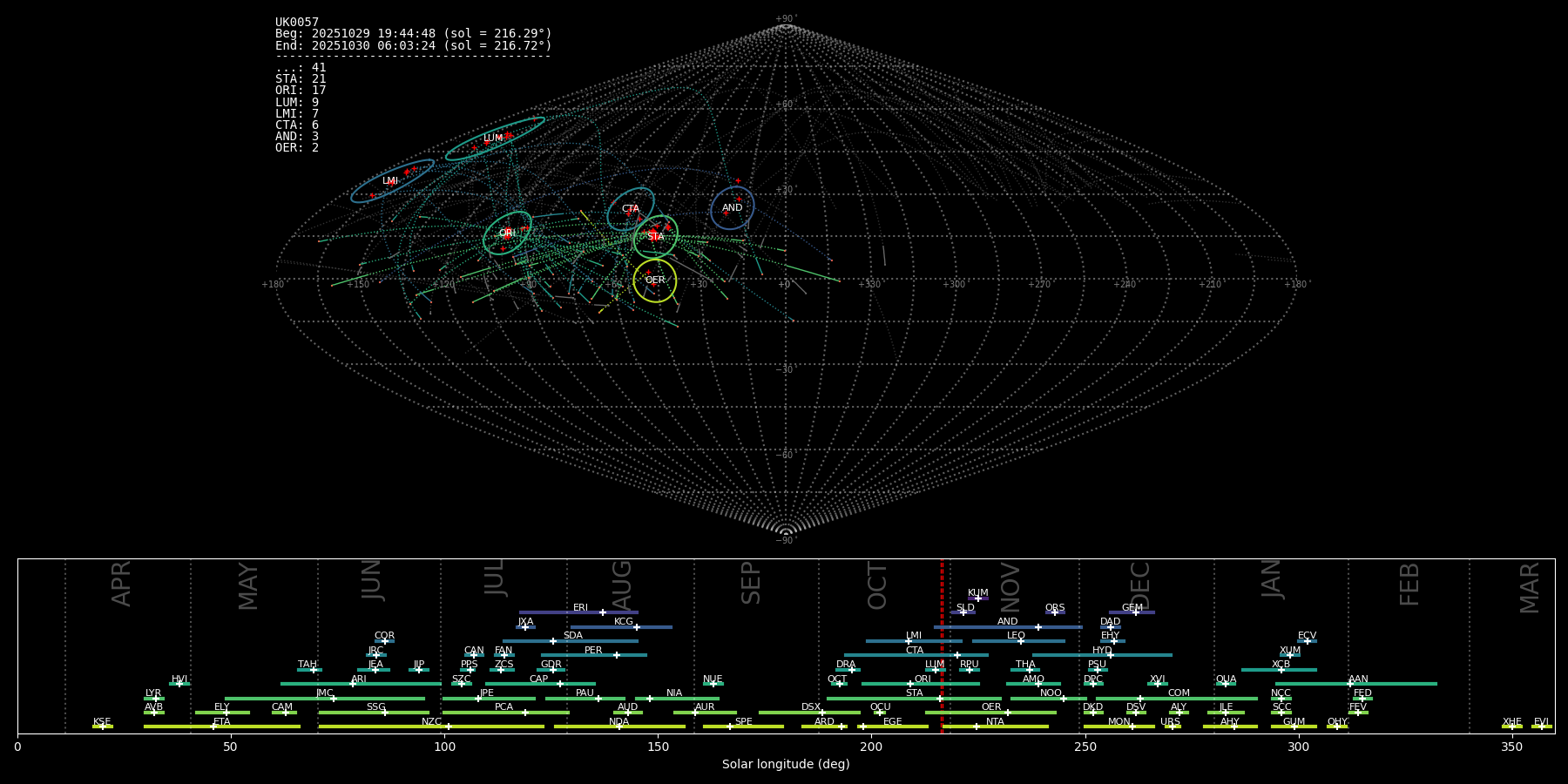
Task: Click the GEM shower label in the timeline
Action: click(x=1132, y=608)
